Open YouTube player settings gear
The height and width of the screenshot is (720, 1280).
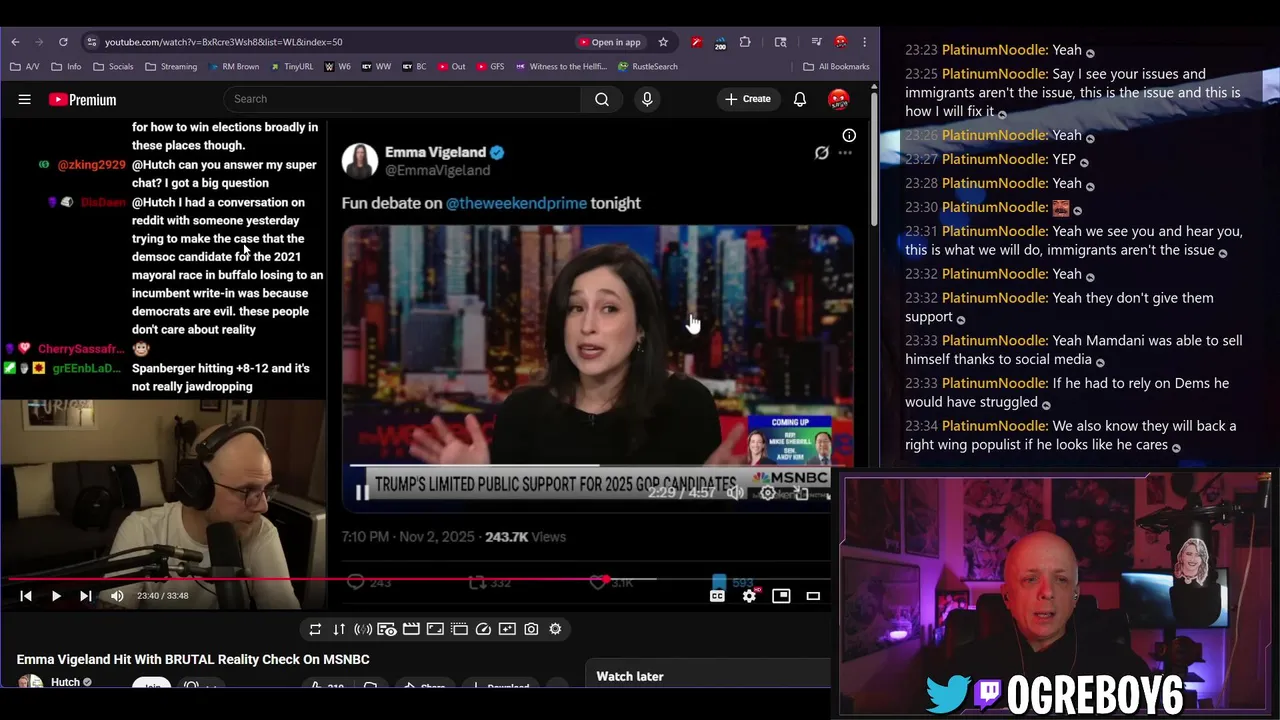tap(749, 596)
